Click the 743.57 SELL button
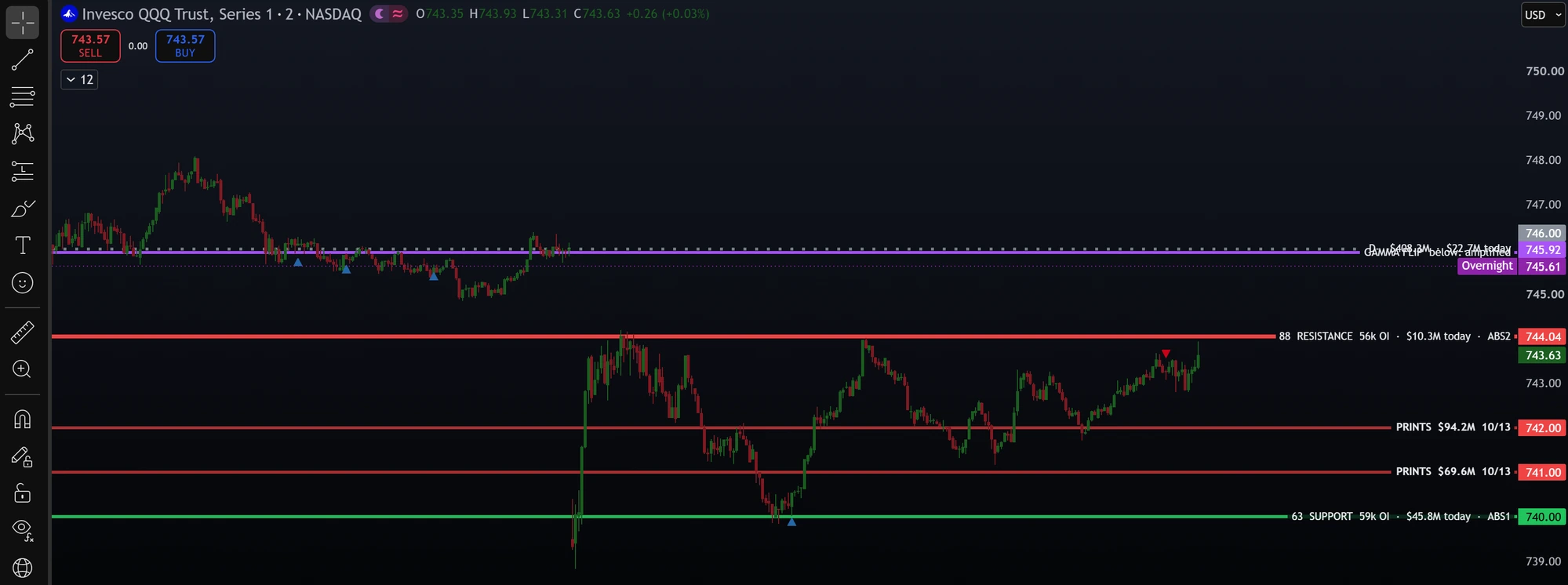1568x585 pixels. tap(90, 45)
